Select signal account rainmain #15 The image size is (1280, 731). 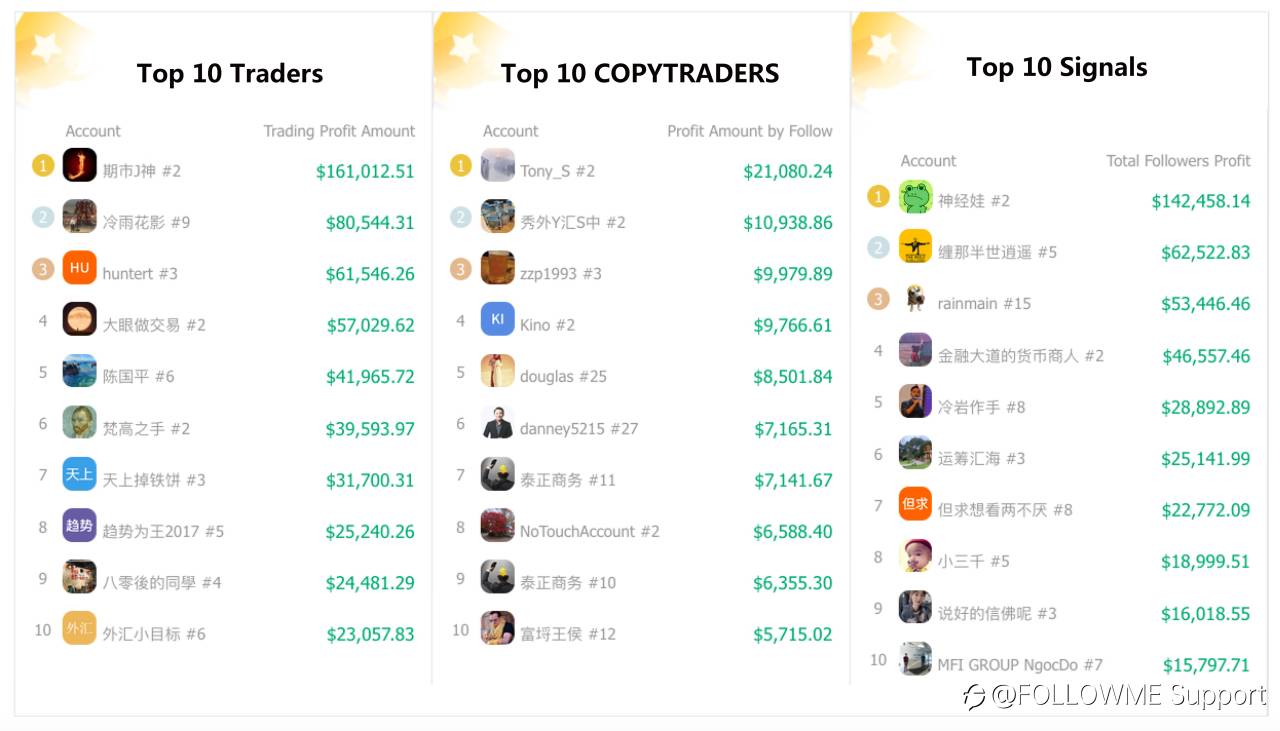984,303
